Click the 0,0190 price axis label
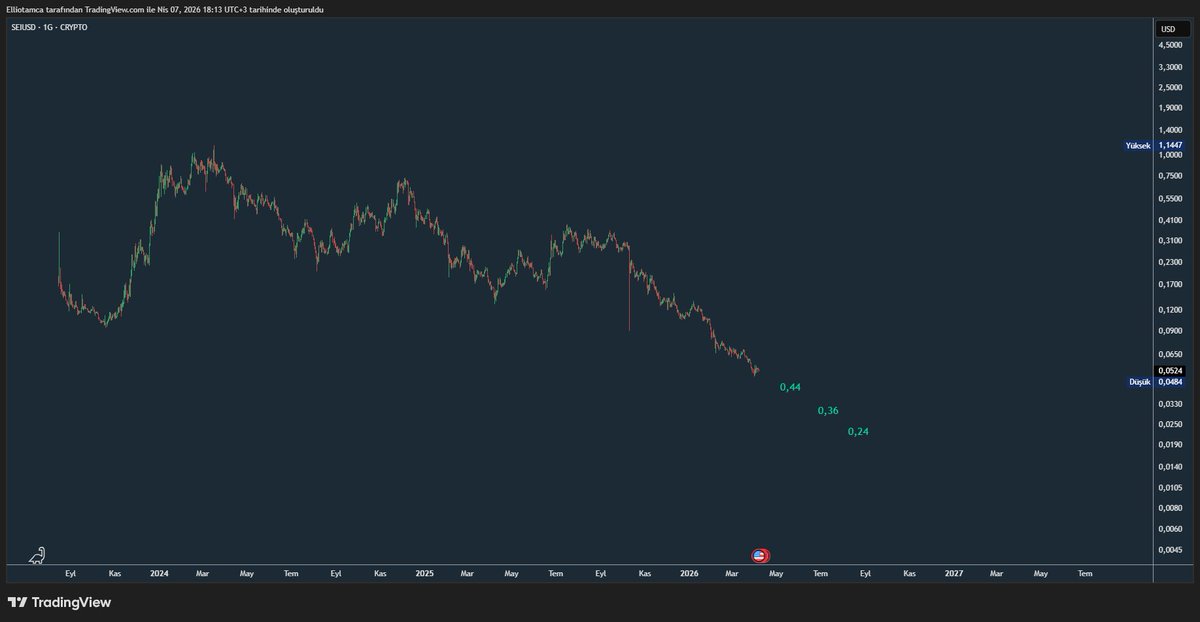This screenshot has height=622, width=1200. tap(1172, 444)
